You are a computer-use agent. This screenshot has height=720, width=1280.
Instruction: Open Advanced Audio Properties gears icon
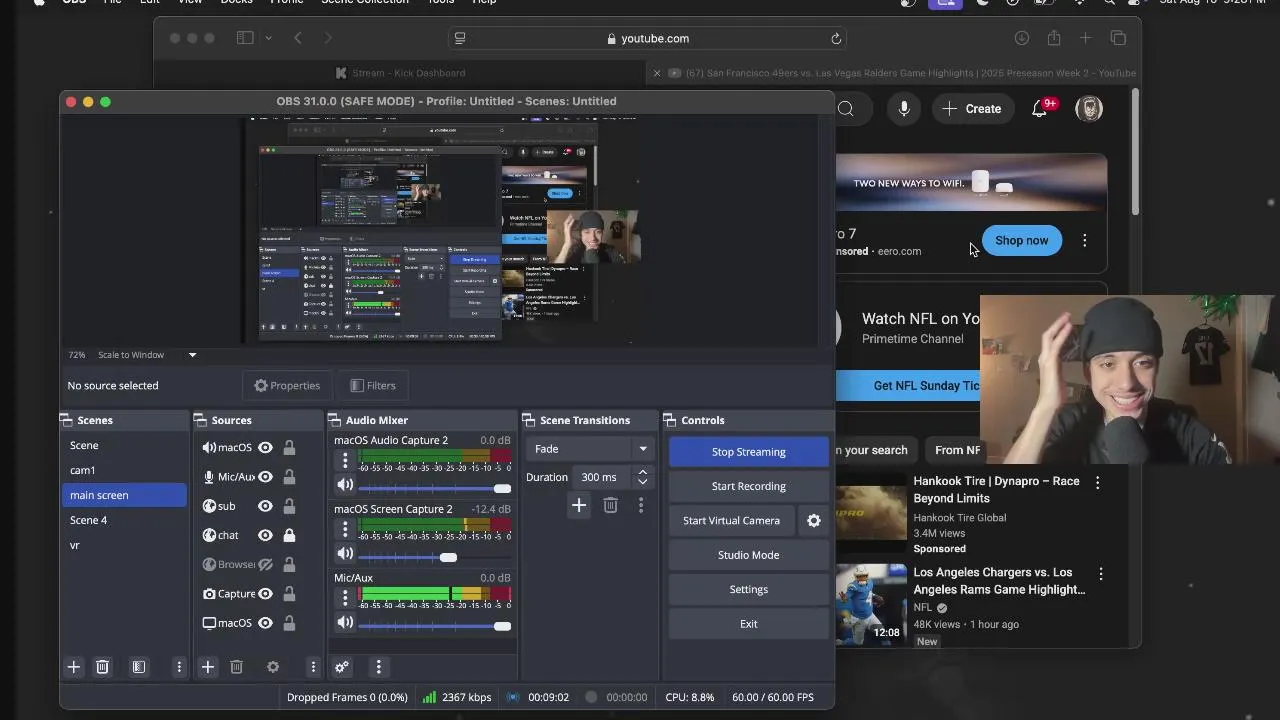tap(342, 667)
